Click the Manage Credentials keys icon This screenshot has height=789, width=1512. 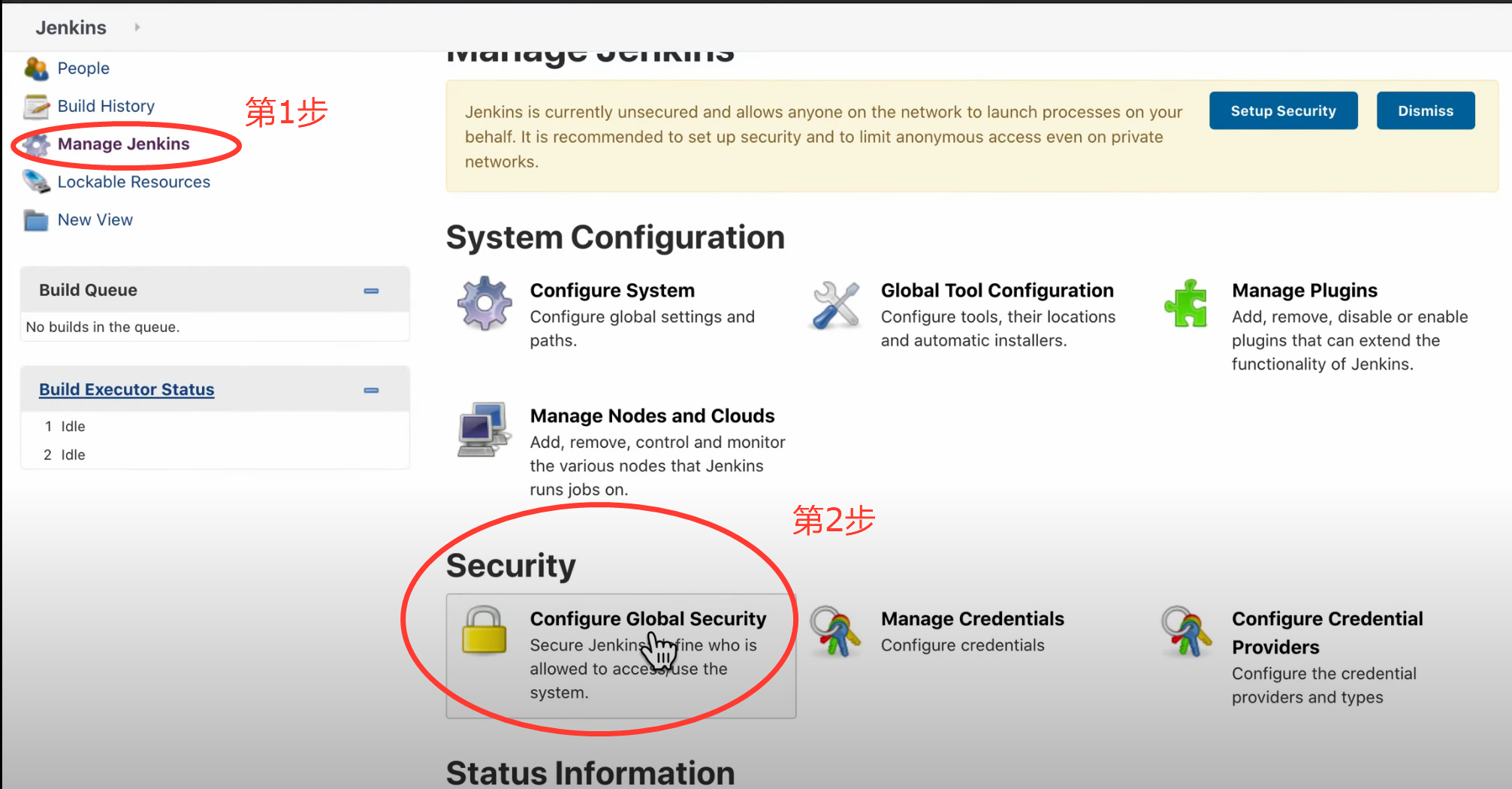pos(835,631)
